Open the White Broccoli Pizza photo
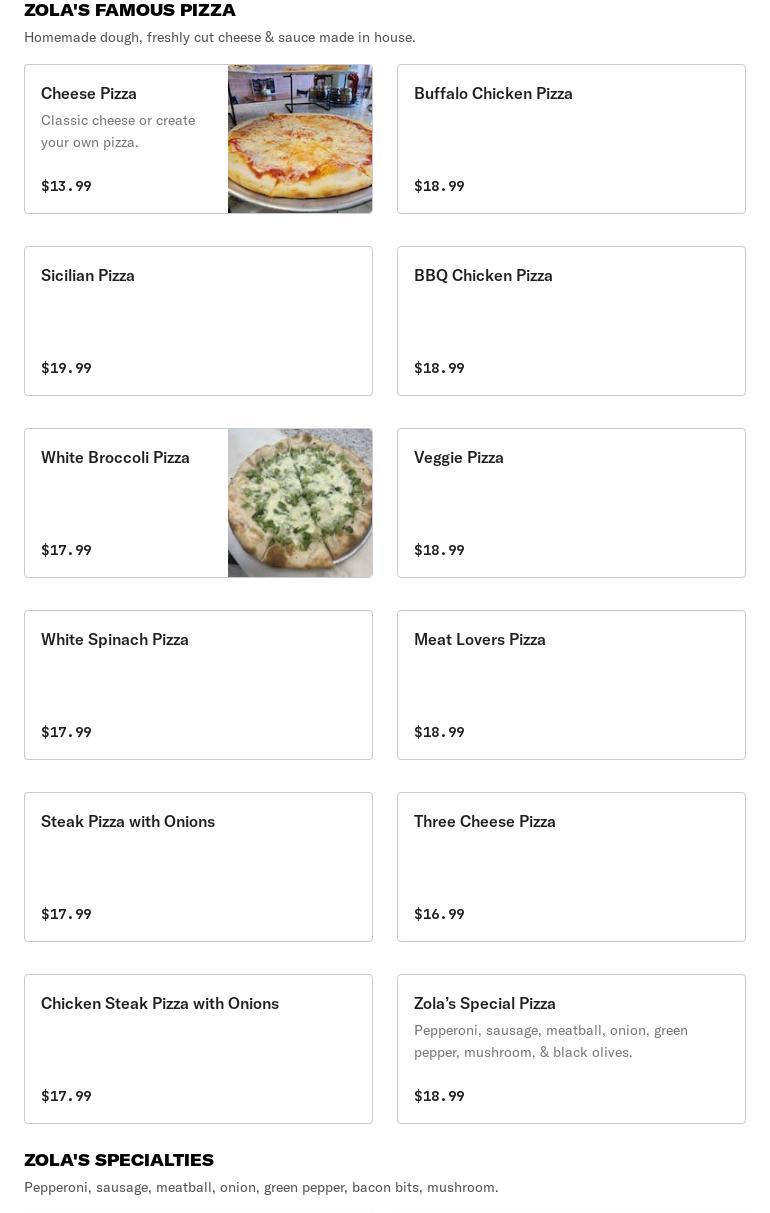770x1213 pixels. pos(300,503)
